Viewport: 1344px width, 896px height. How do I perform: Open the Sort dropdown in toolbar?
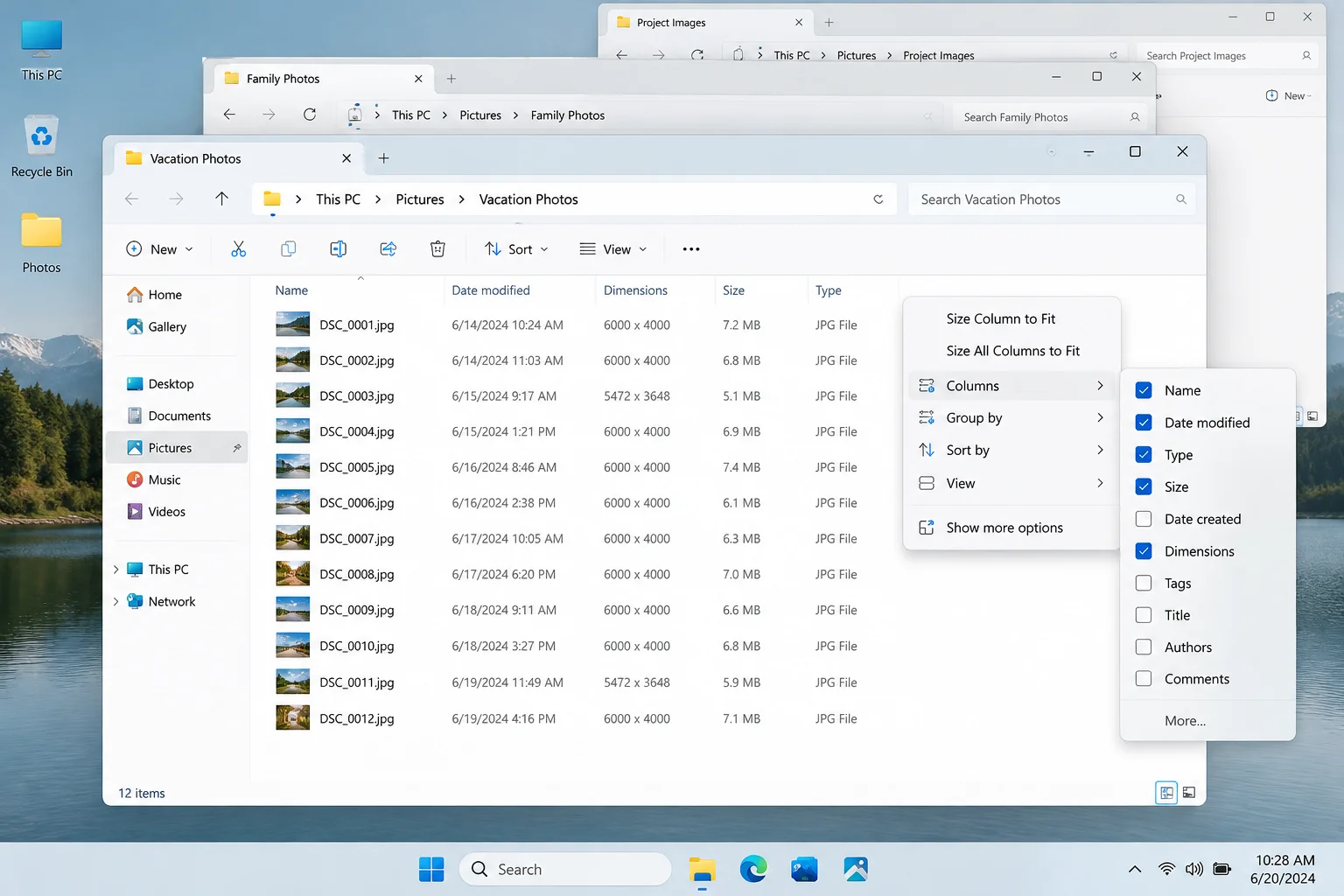pos(517,249)
